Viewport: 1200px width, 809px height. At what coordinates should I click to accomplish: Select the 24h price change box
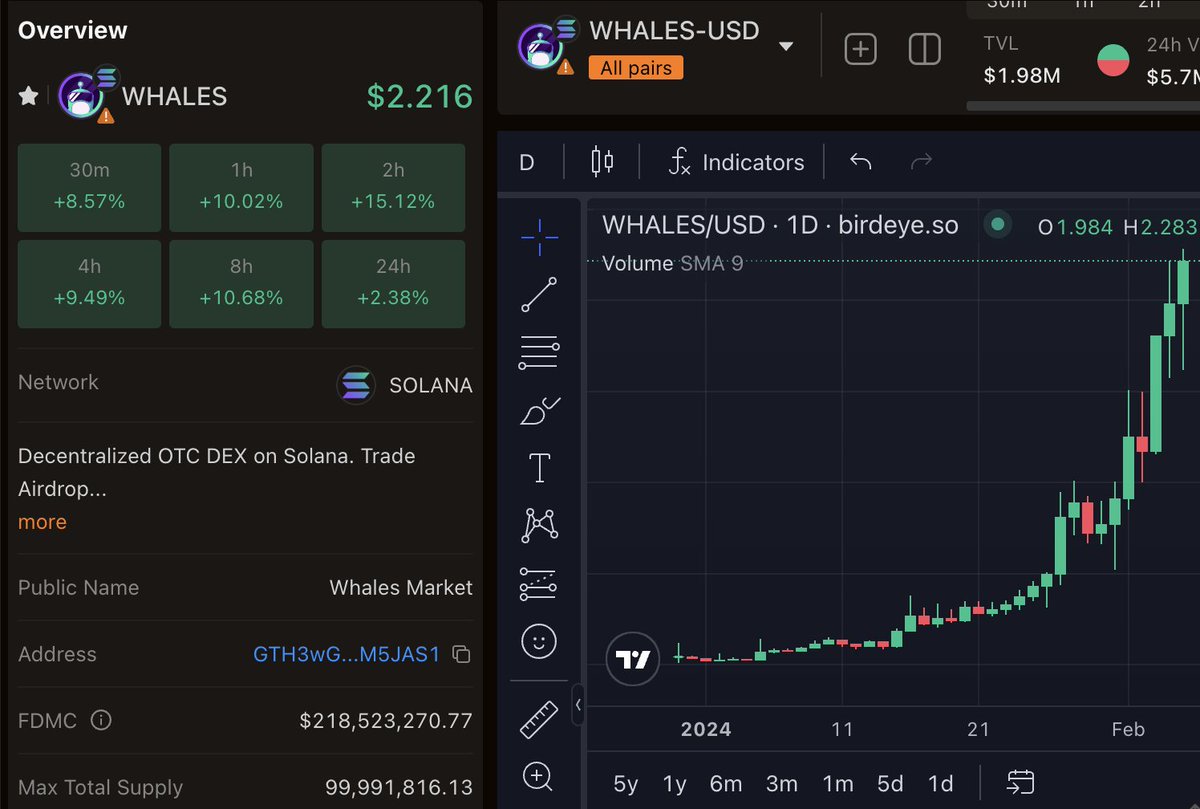tap(393, 284)
